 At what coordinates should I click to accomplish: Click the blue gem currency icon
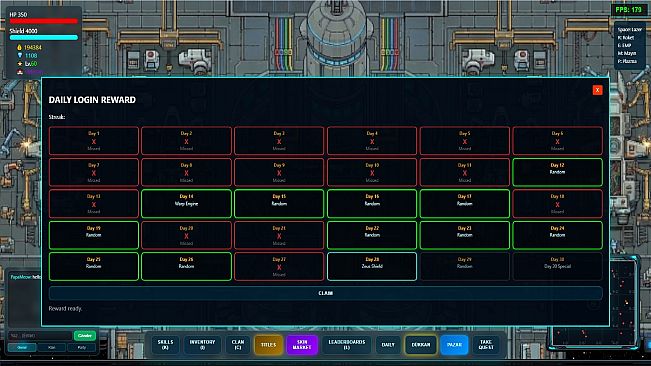(19, 55)
